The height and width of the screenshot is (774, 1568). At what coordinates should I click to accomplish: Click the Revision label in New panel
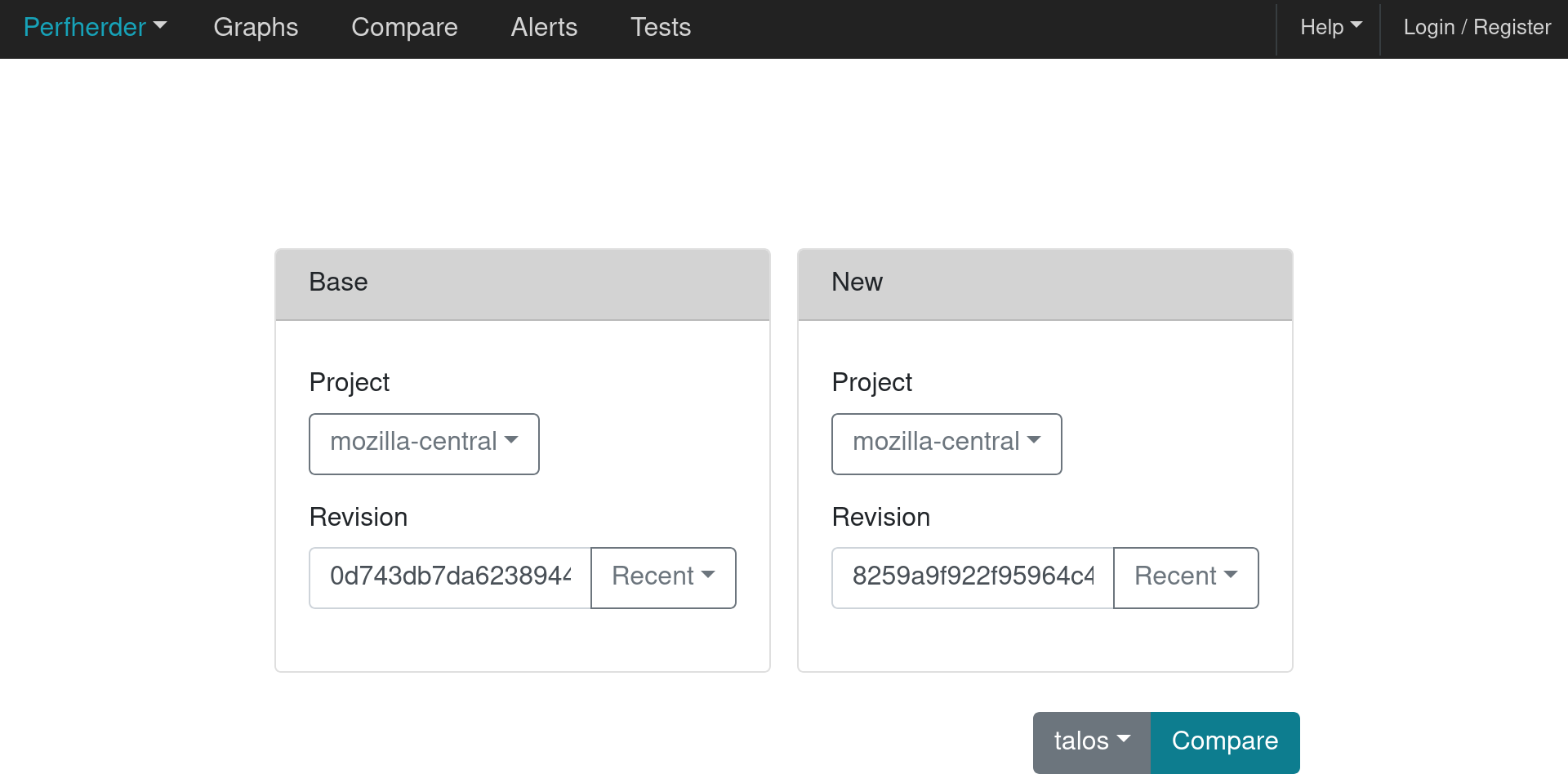coord(881,517)
